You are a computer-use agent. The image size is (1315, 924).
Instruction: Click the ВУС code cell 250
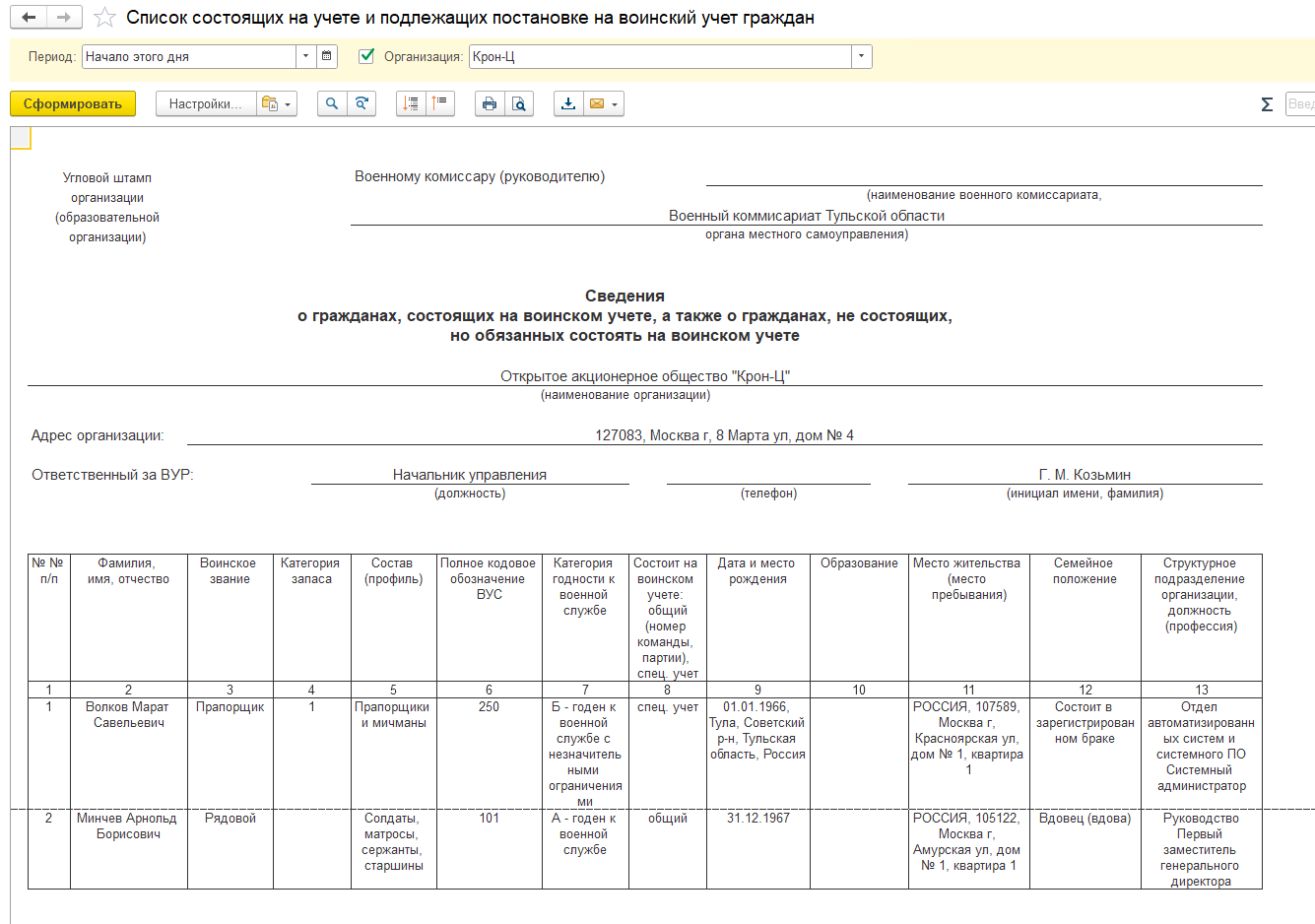[x=490, y=754]
